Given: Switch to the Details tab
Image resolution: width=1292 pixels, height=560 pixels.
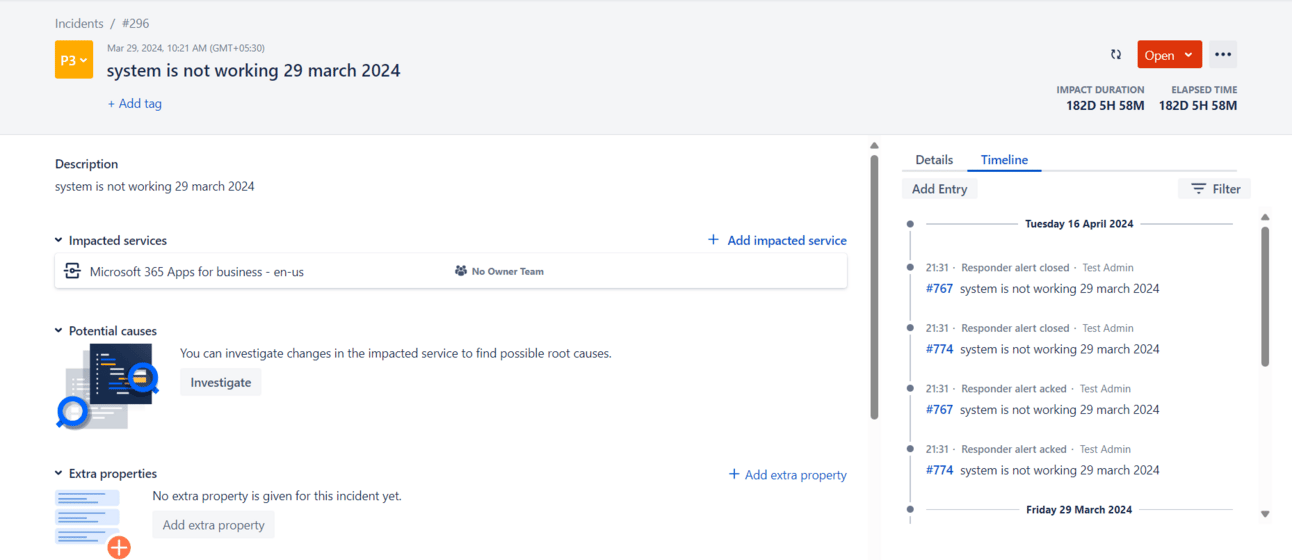Looking at the screenshot, I should (x=934, y=160).
